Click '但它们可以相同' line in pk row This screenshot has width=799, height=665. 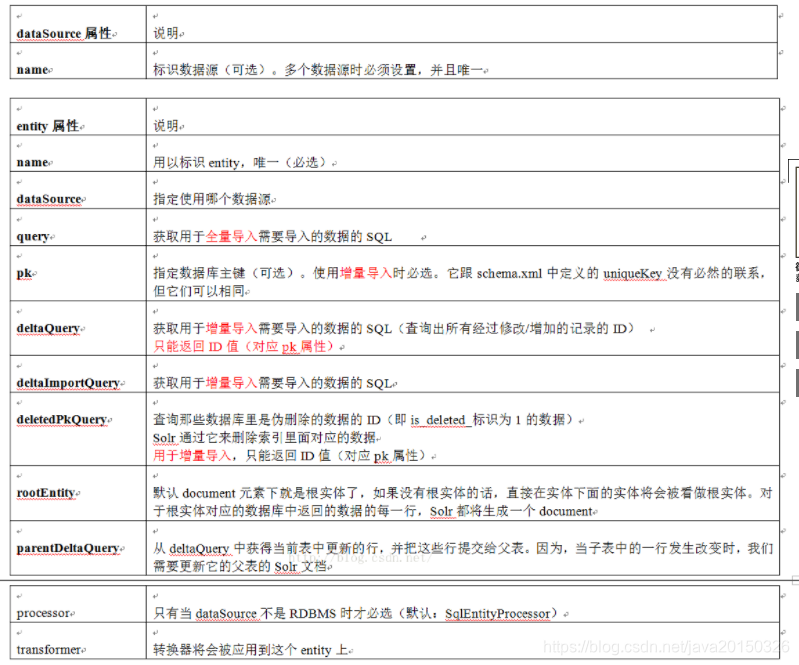[199, 291]
